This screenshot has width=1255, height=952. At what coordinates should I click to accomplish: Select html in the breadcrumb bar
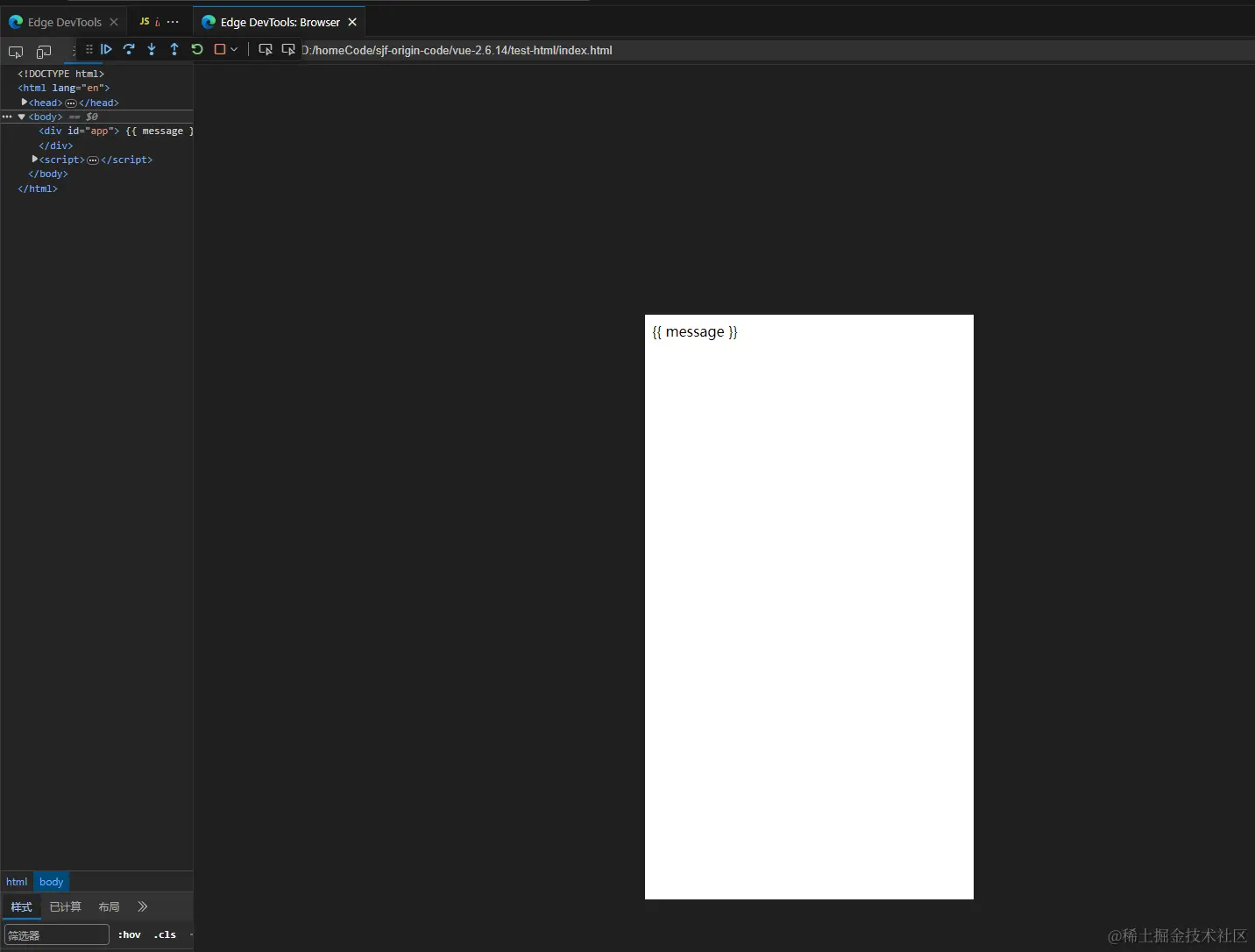(17, 882)
